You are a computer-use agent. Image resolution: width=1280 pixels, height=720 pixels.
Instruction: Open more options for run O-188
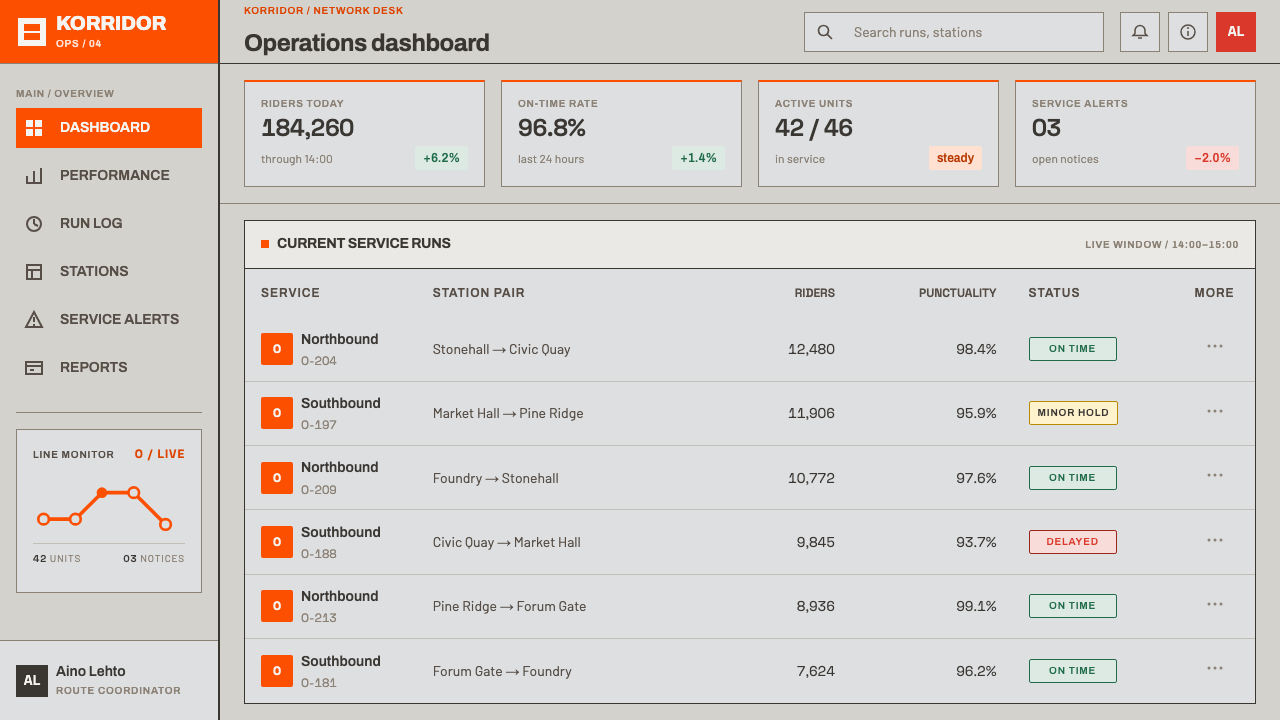(x=1215, y=540)
